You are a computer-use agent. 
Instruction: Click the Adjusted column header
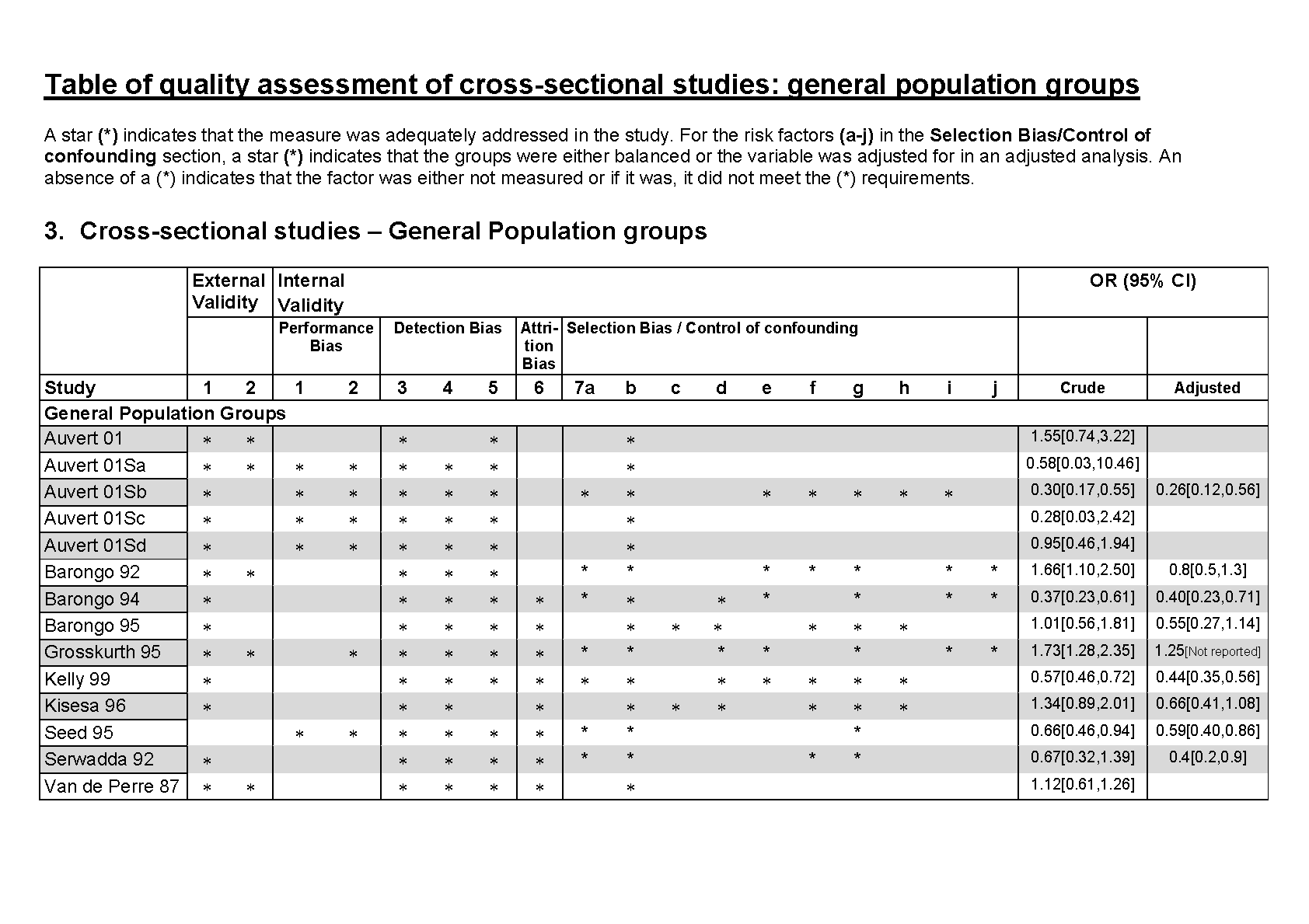[x=1206, y=388]
